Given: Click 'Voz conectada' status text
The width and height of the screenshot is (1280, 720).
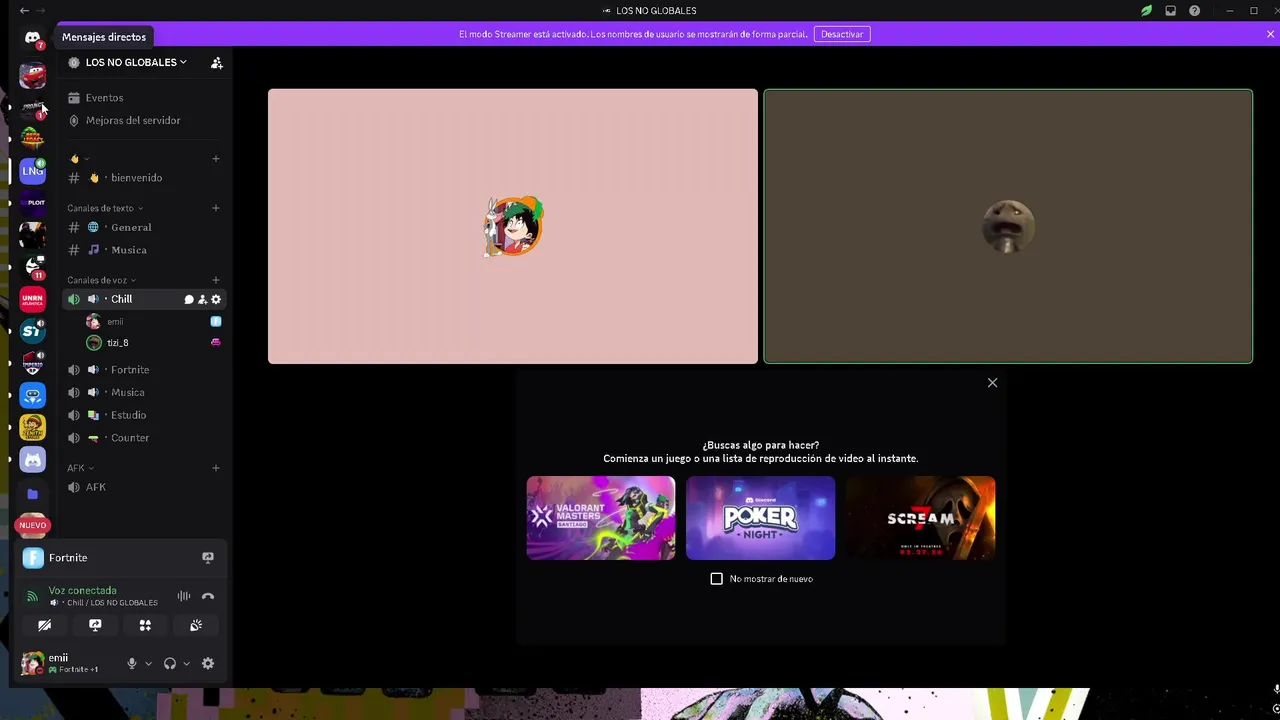Looking at the screenshot, I should click(83, 591).
